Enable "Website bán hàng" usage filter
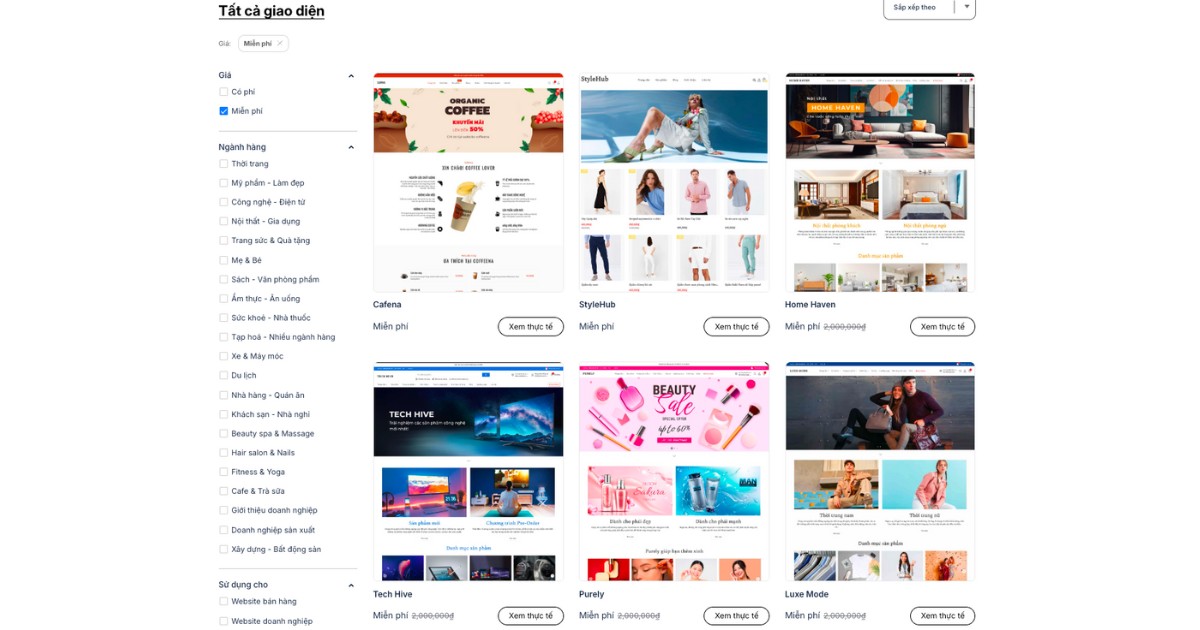 (x=222, y=602)
